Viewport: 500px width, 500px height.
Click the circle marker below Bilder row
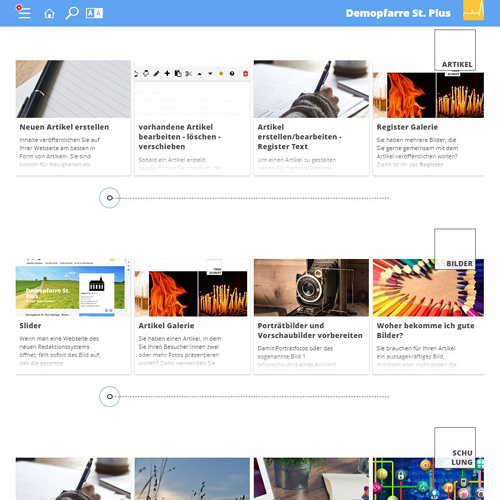point(109,396)
